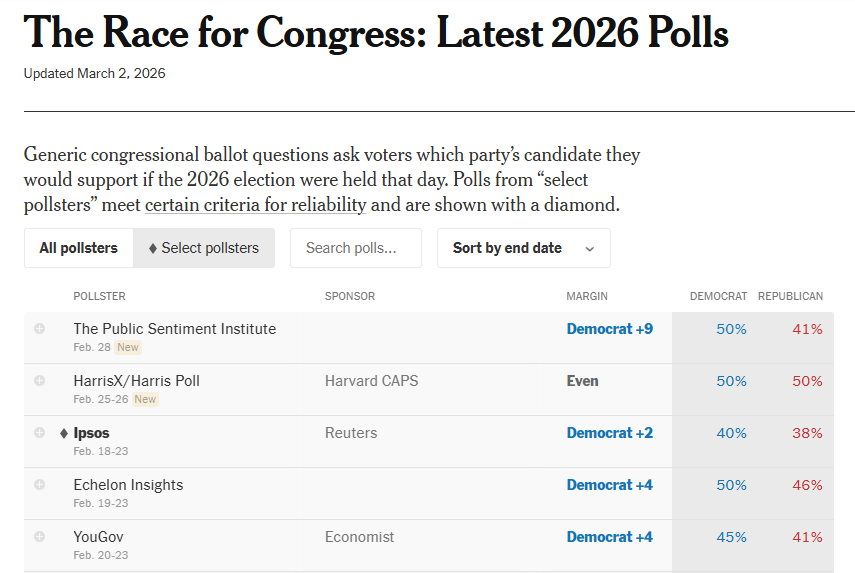Expand The Public Sentiment Institute row plus icon
The image size is (855, 573).
(x=39, y=328)
